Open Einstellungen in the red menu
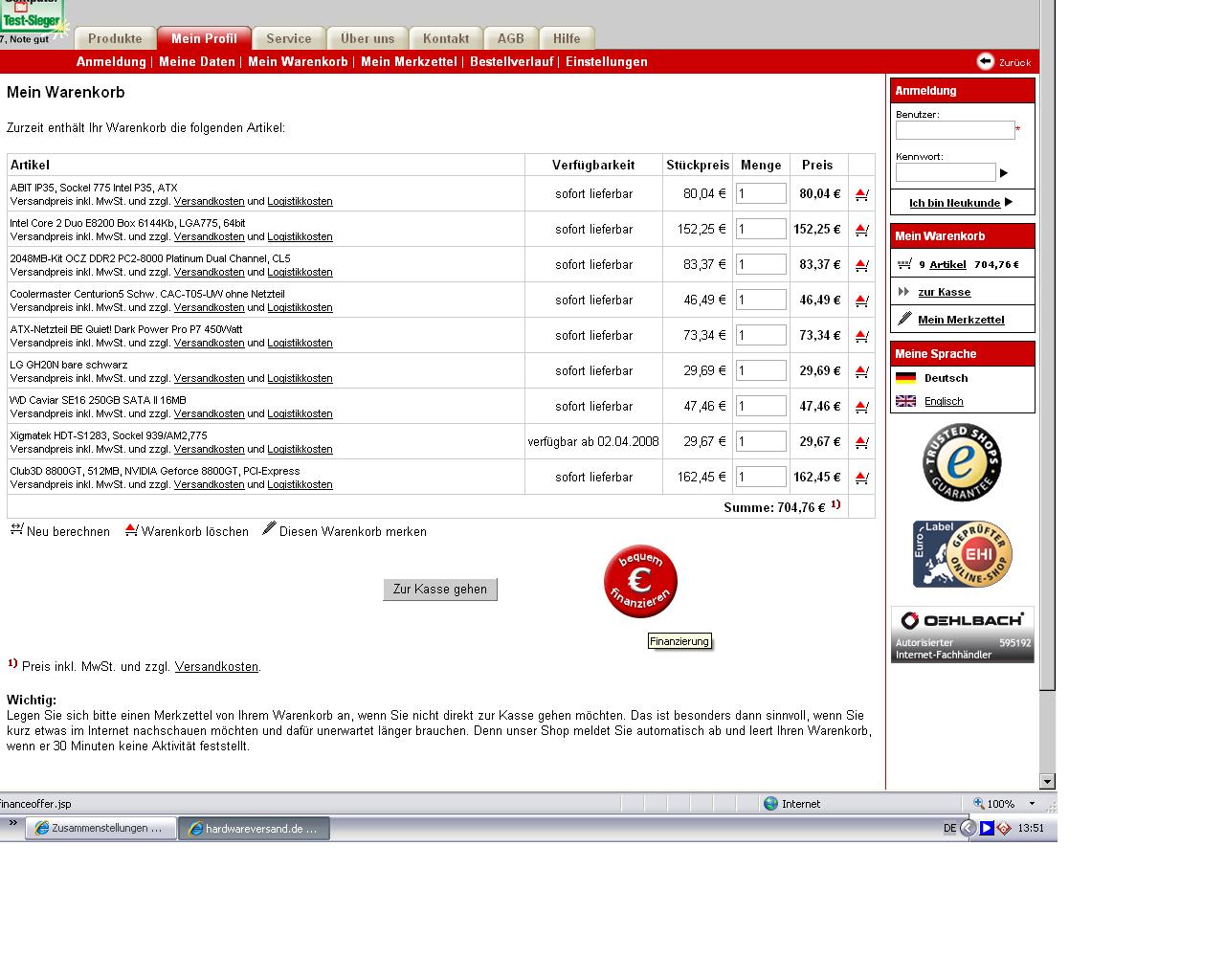1225x980 pixels. (x=607, y=61)
